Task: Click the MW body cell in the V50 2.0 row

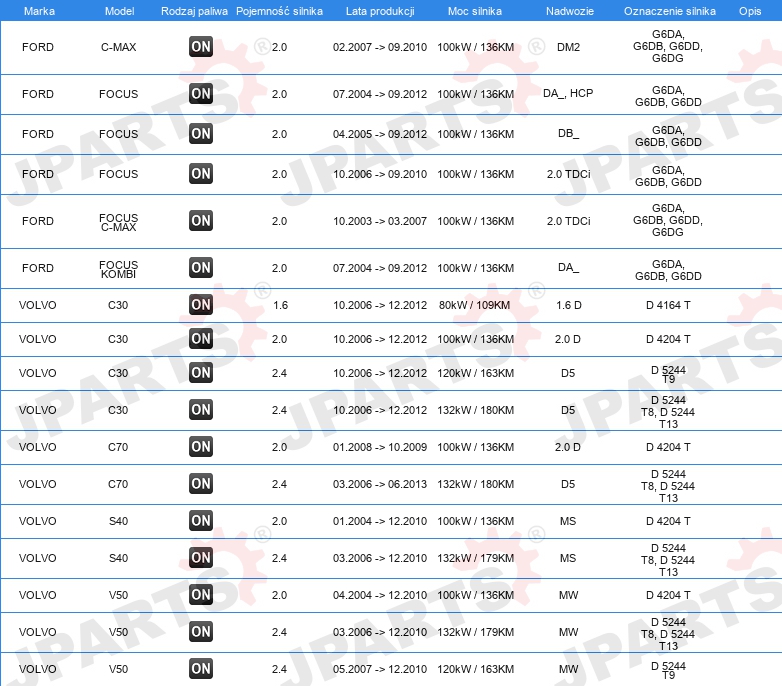Action: (569, 595)
